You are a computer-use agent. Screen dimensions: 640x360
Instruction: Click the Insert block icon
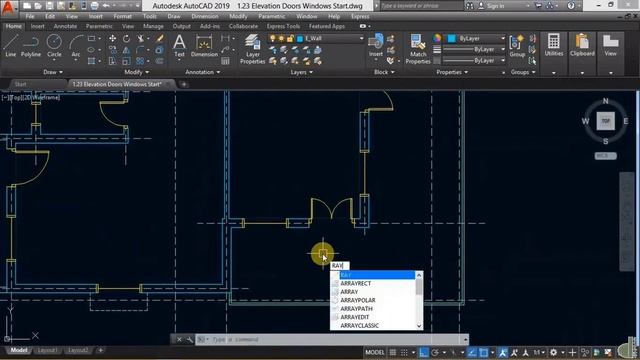376,45
